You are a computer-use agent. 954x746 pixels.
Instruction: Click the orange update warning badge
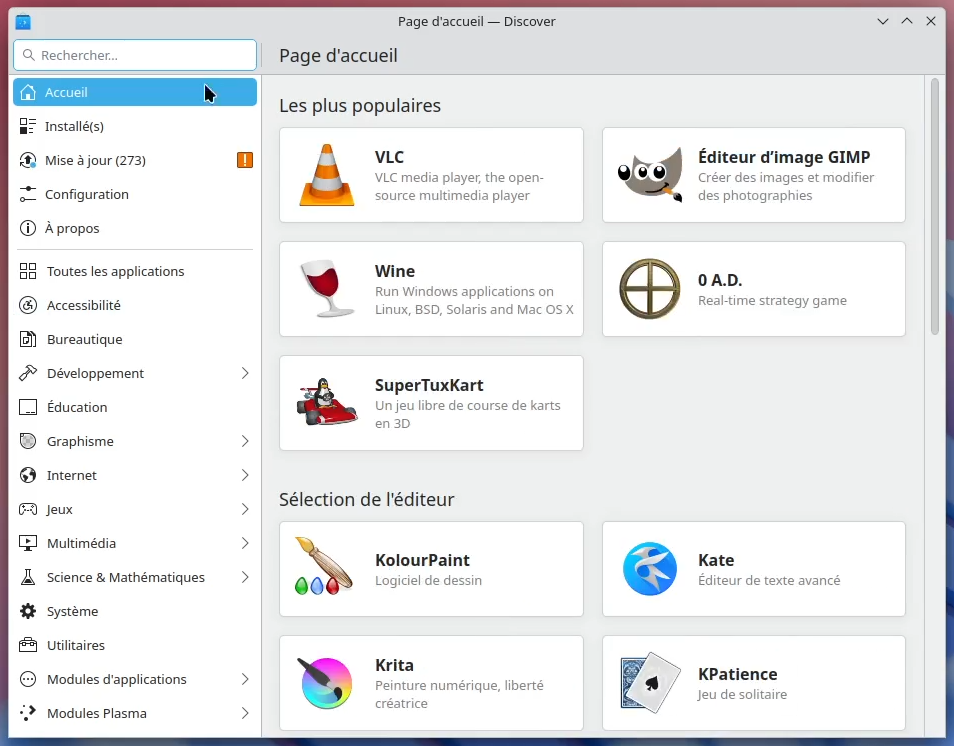click(x=245, y=160)
